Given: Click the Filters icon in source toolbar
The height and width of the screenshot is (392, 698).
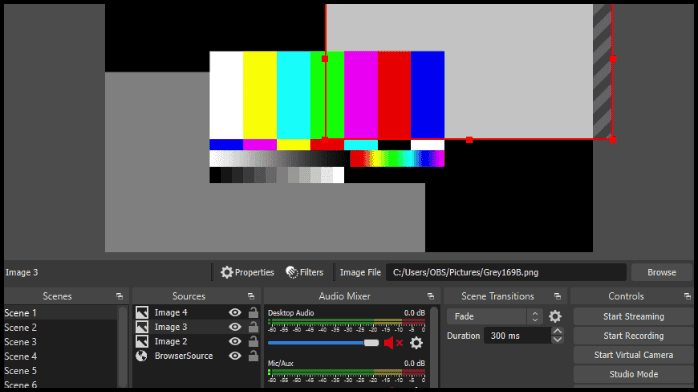Looking at the screenshot, I should click(292, 272).
